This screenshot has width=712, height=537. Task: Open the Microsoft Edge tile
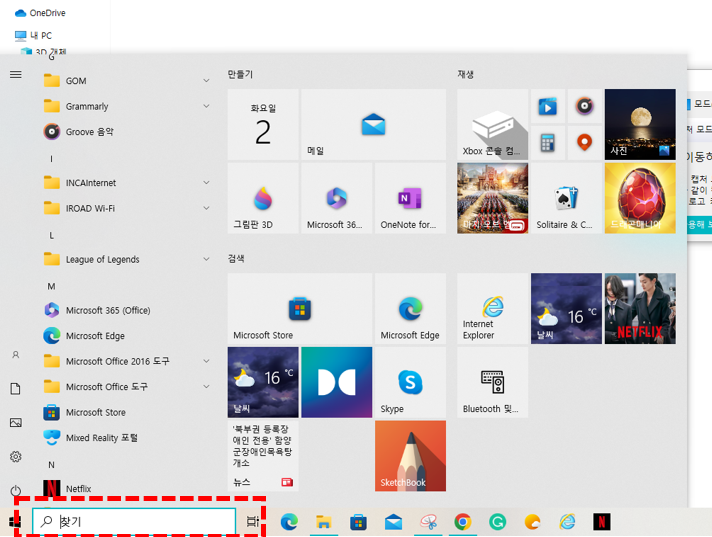(410, 308)
